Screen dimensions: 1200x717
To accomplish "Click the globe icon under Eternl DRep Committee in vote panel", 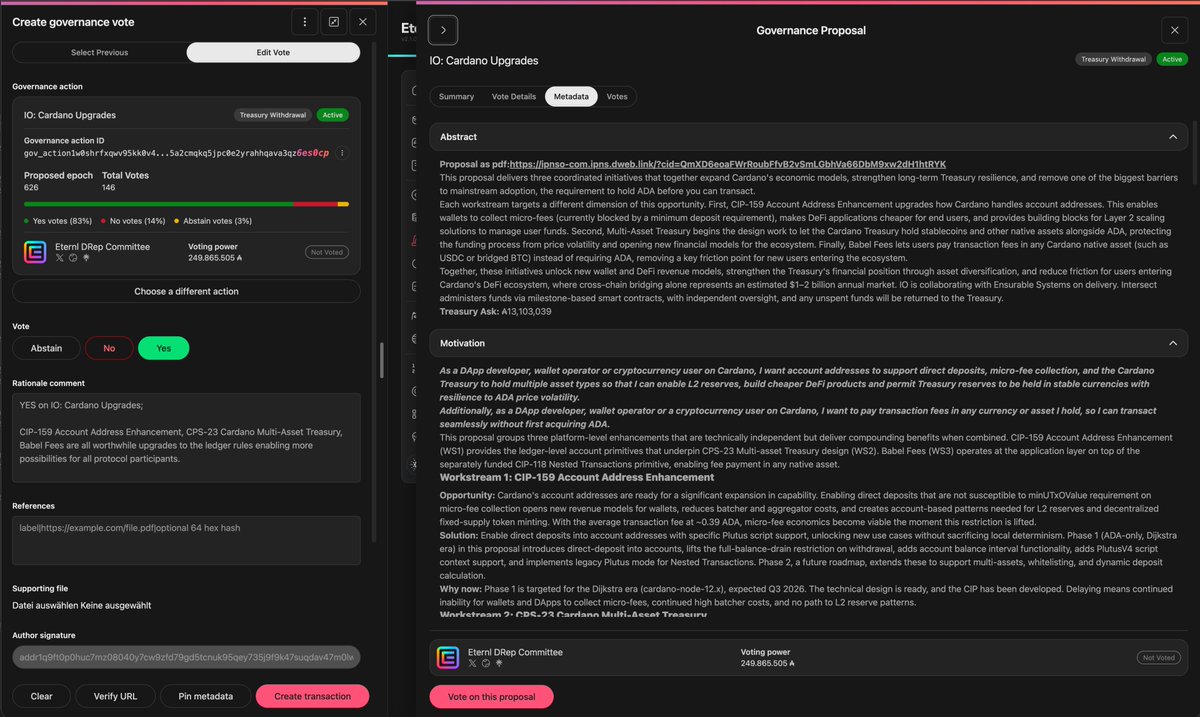I will [x=73, y=258].
